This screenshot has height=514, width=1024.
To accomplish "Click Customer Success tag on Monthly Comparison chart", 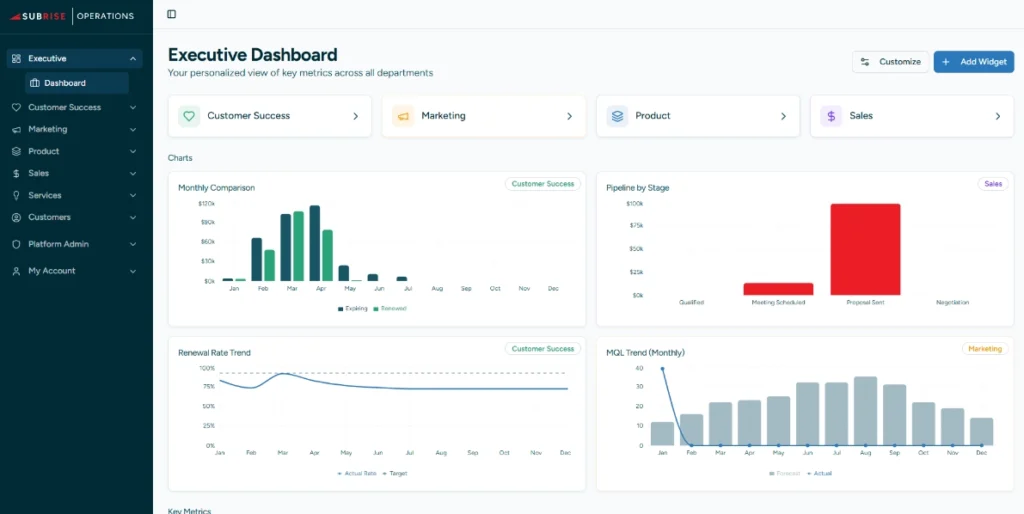I will click(543, 184).
